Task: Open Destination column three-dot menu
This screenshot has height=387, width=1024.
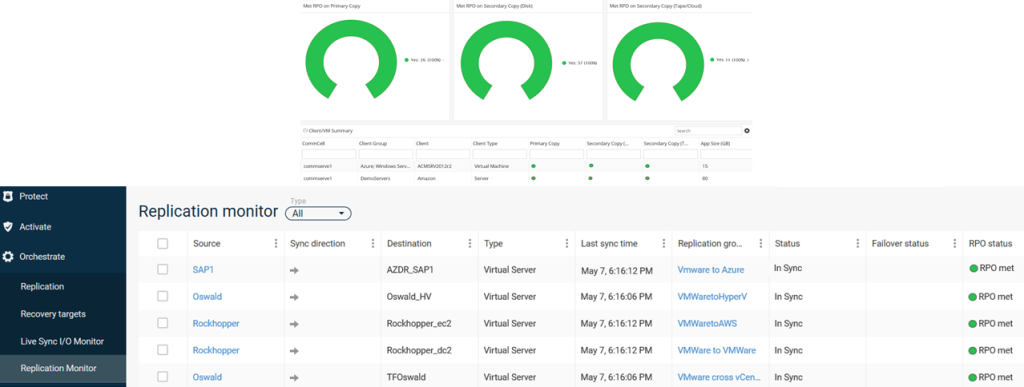Action: pyautogui.click(x=470, y=243)
